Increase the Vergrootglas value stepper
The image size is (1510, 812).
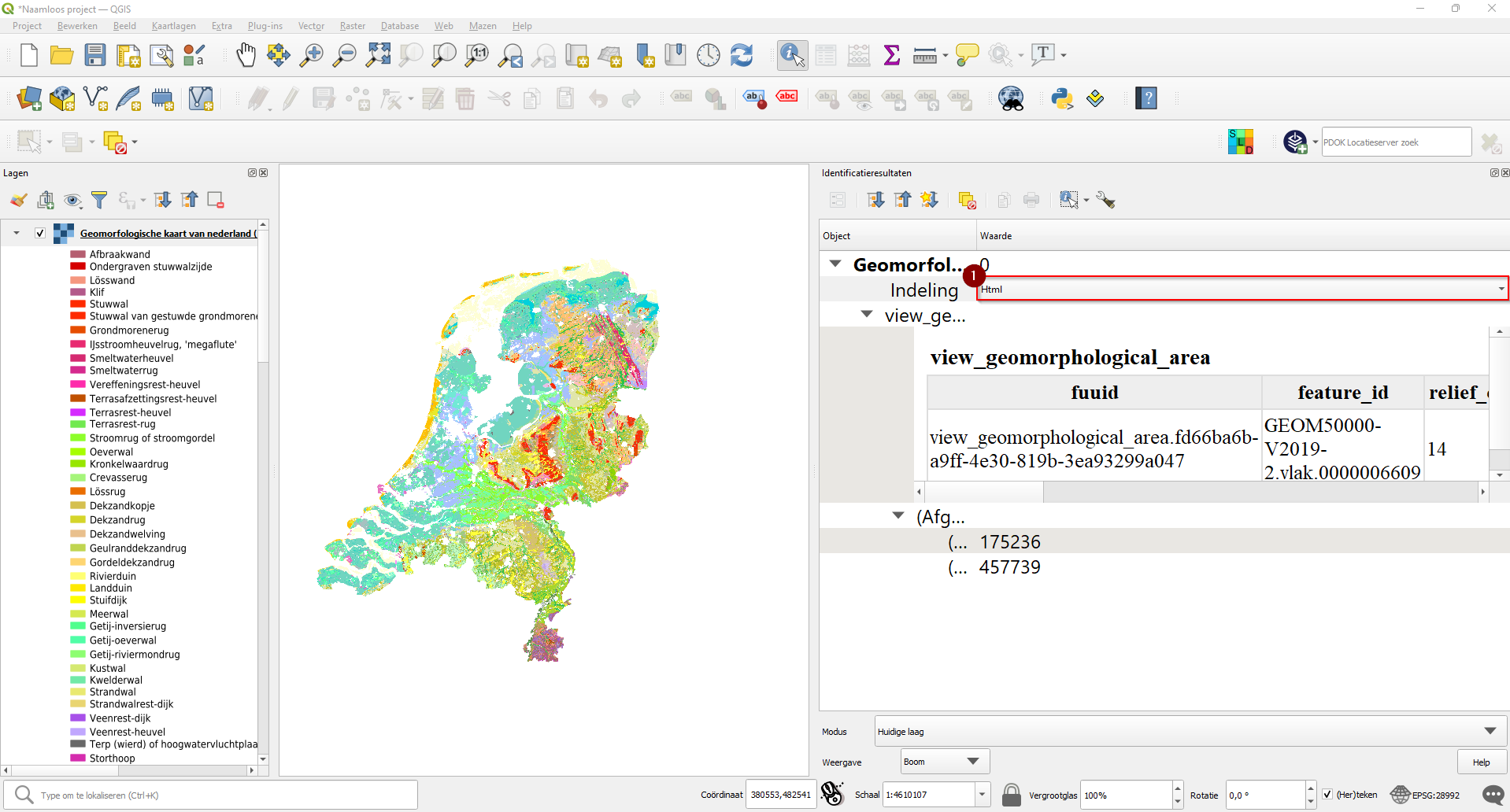click(x=1178, y=788)
